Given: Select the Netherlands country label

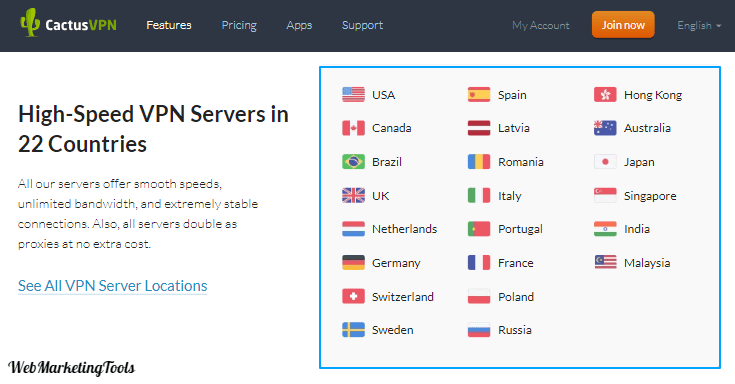Looking at the screenshot, I should pos(405,229).
